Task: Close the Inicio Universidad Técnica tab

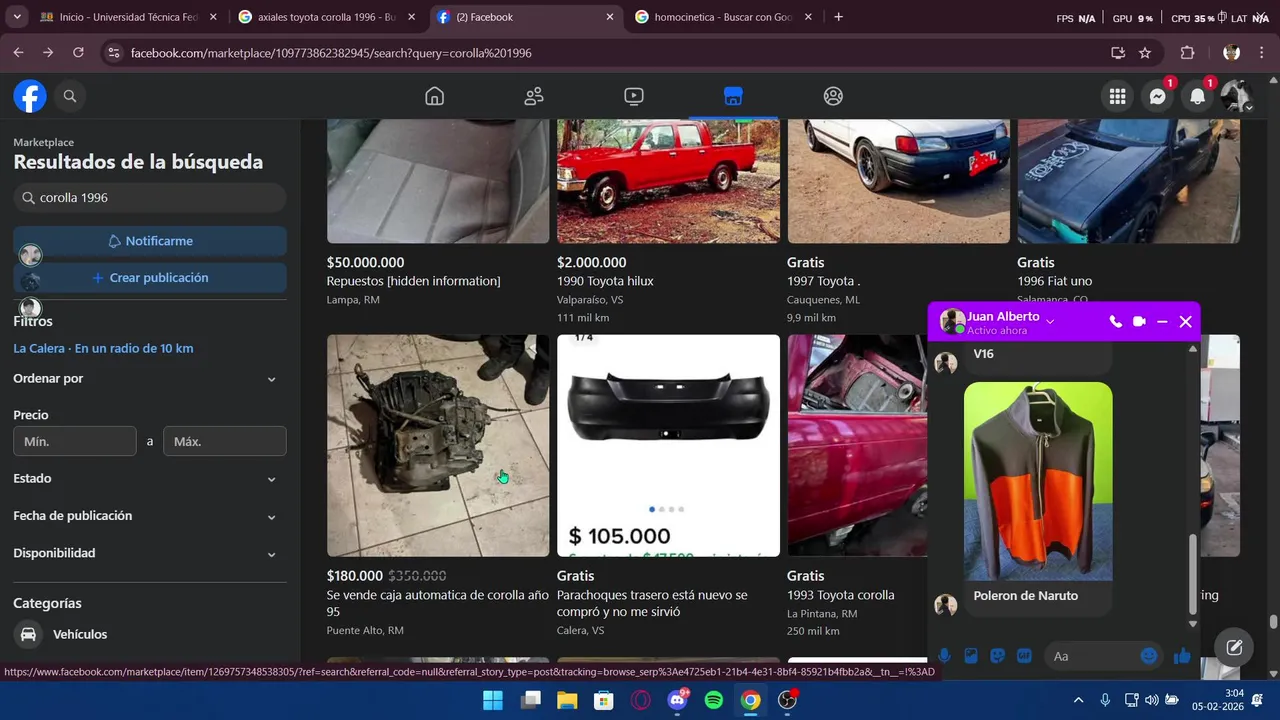Action: (213, 17)
